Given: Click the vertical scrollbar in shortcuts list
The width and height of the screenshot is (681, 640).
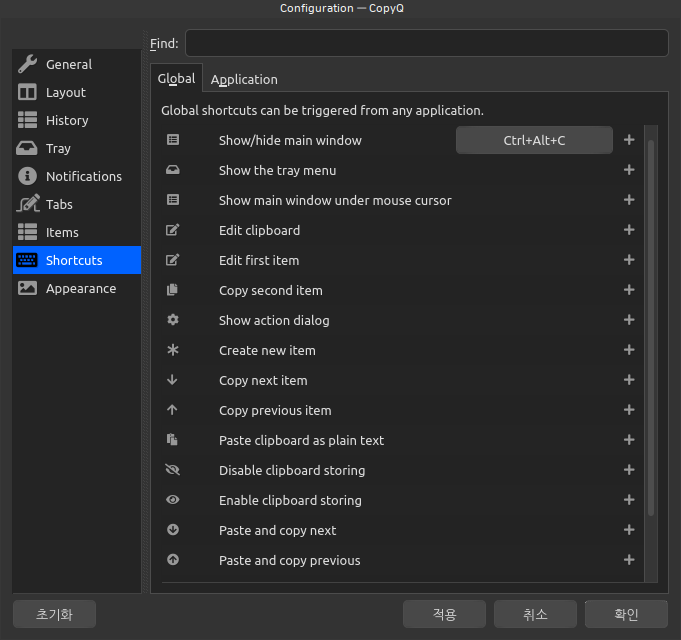Looking at the screenshot, I should pos(651,330).
